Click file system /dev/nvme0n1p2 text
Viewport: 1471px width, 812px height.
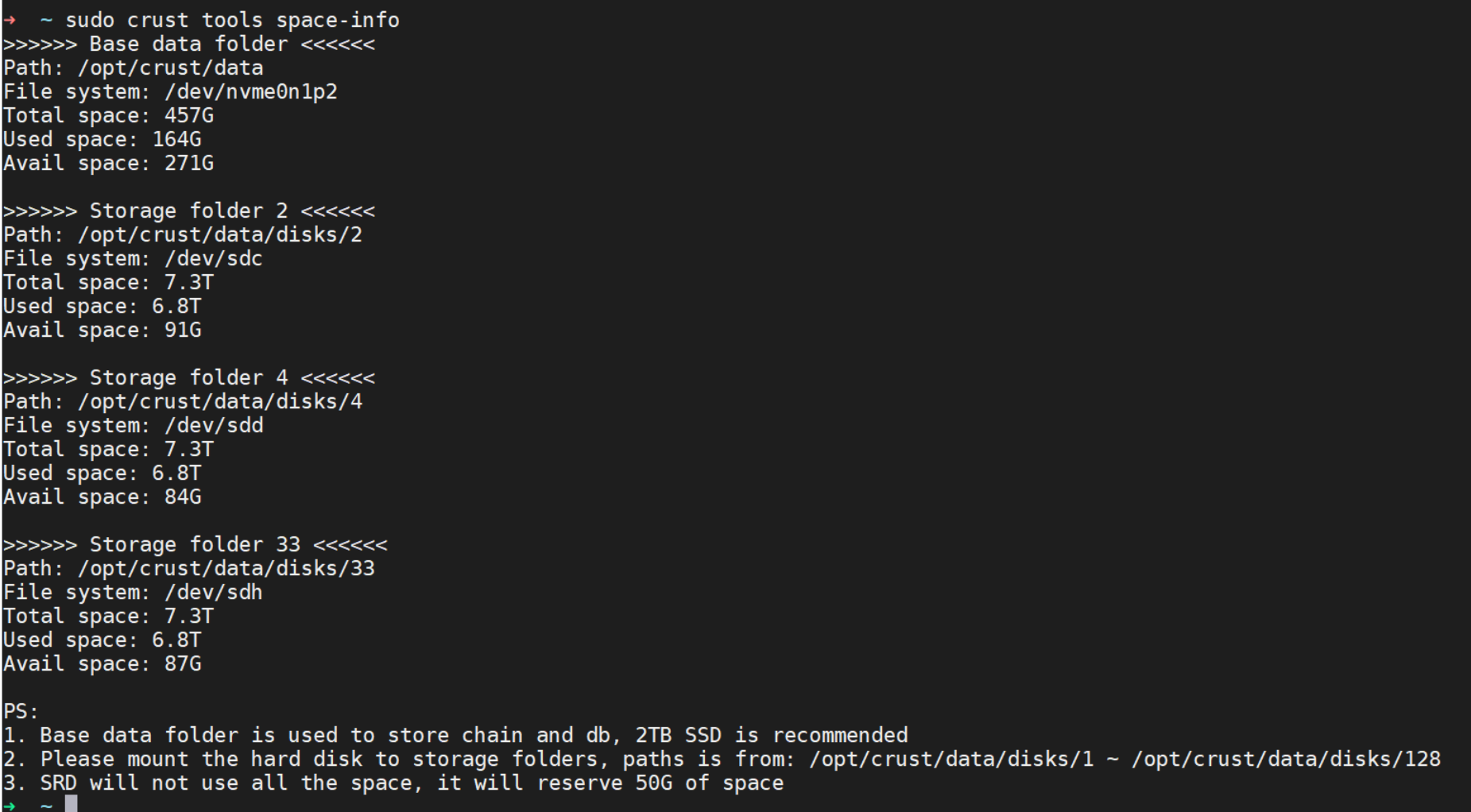(250, 91)
